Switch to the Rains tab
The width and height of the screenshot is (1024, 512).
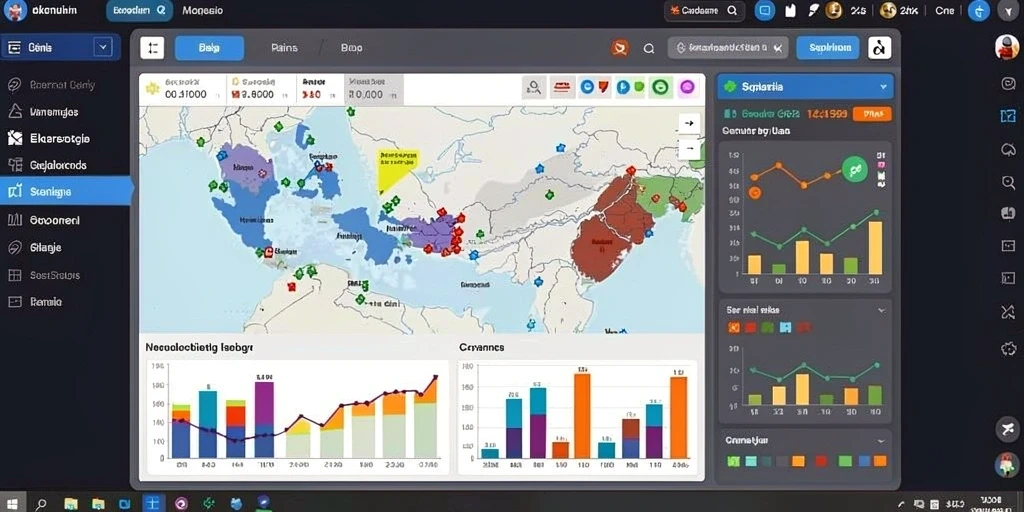coord(284,48)
